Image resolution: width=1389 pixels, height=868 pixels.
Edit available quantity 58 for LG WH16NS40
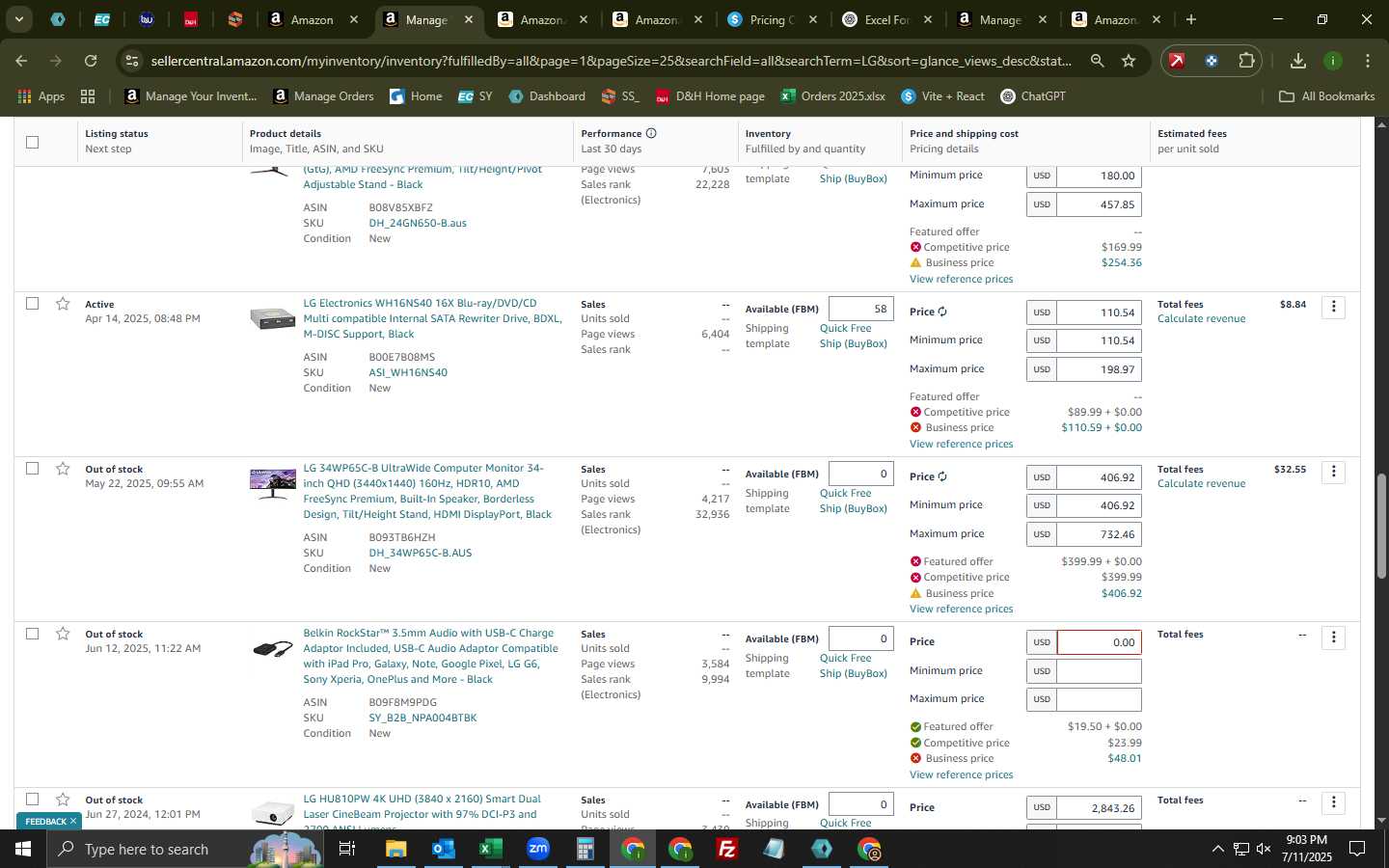tap(860, 309)
